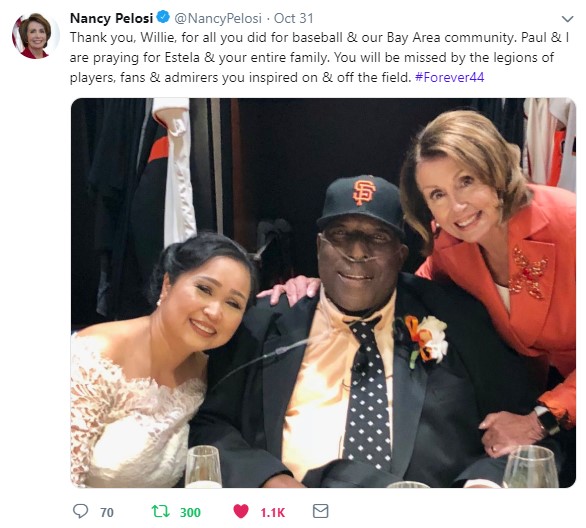The image size is (586, 528).
Task: Open the Oct 31 timestamp permalink
Action: (x=293, y=18)
